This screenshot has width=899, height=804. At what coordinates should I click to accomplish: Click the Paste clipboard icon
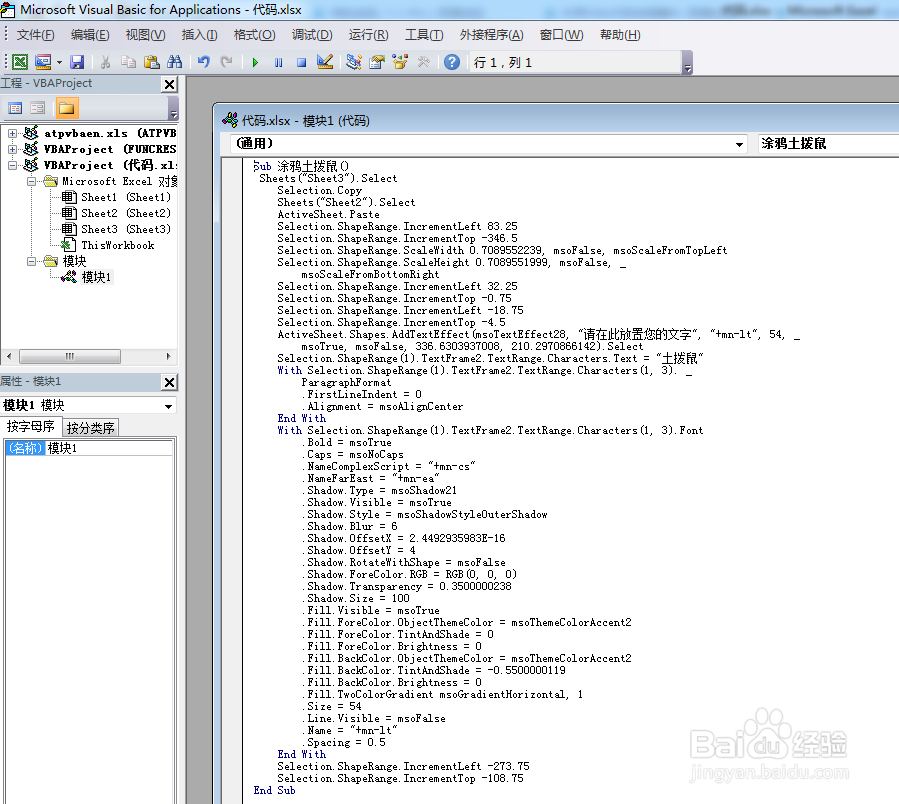(151, 62)
